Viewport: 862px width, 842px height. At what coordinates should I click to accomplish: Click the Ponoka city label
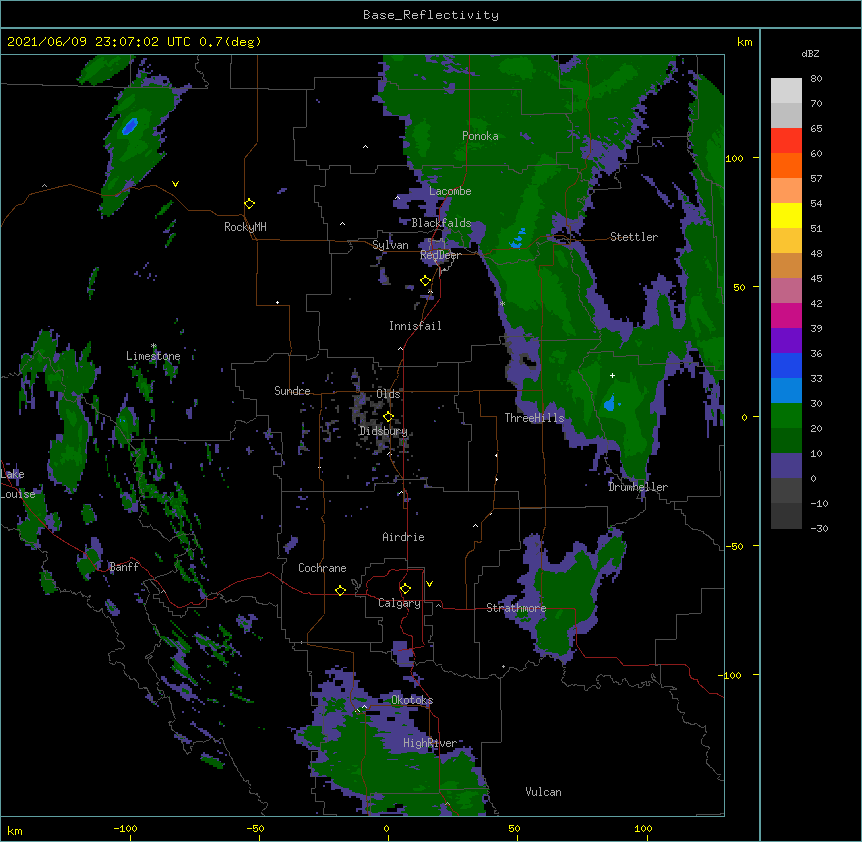click(480, 136)
